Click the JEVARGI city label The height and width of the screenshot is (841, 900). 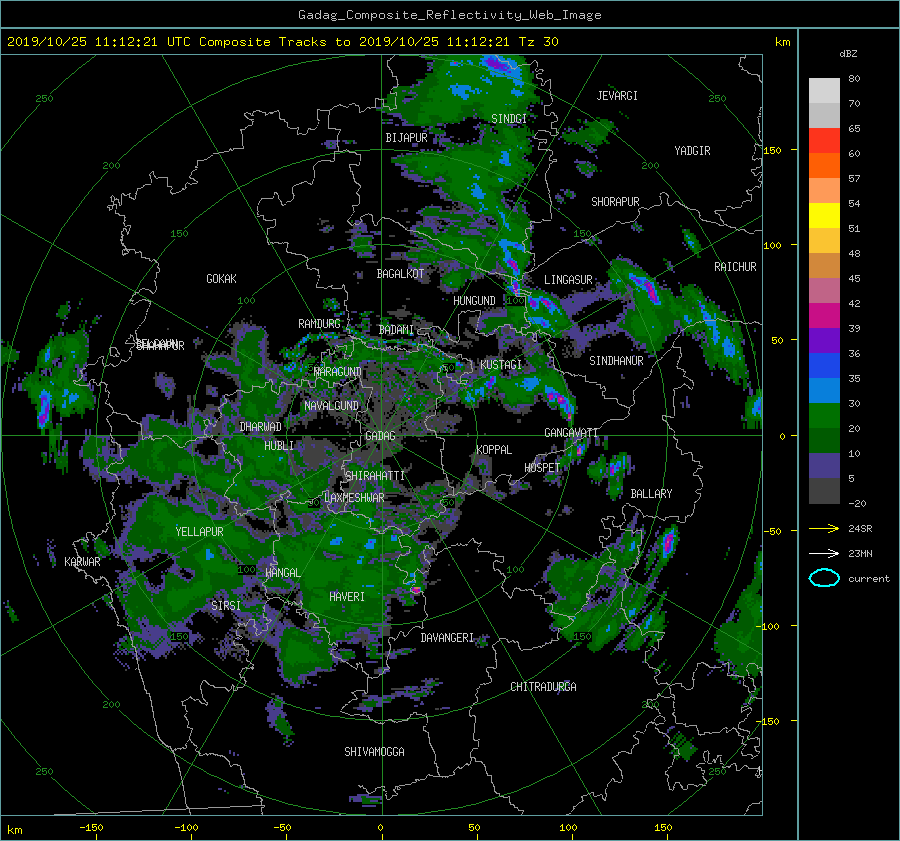[617, 96]
